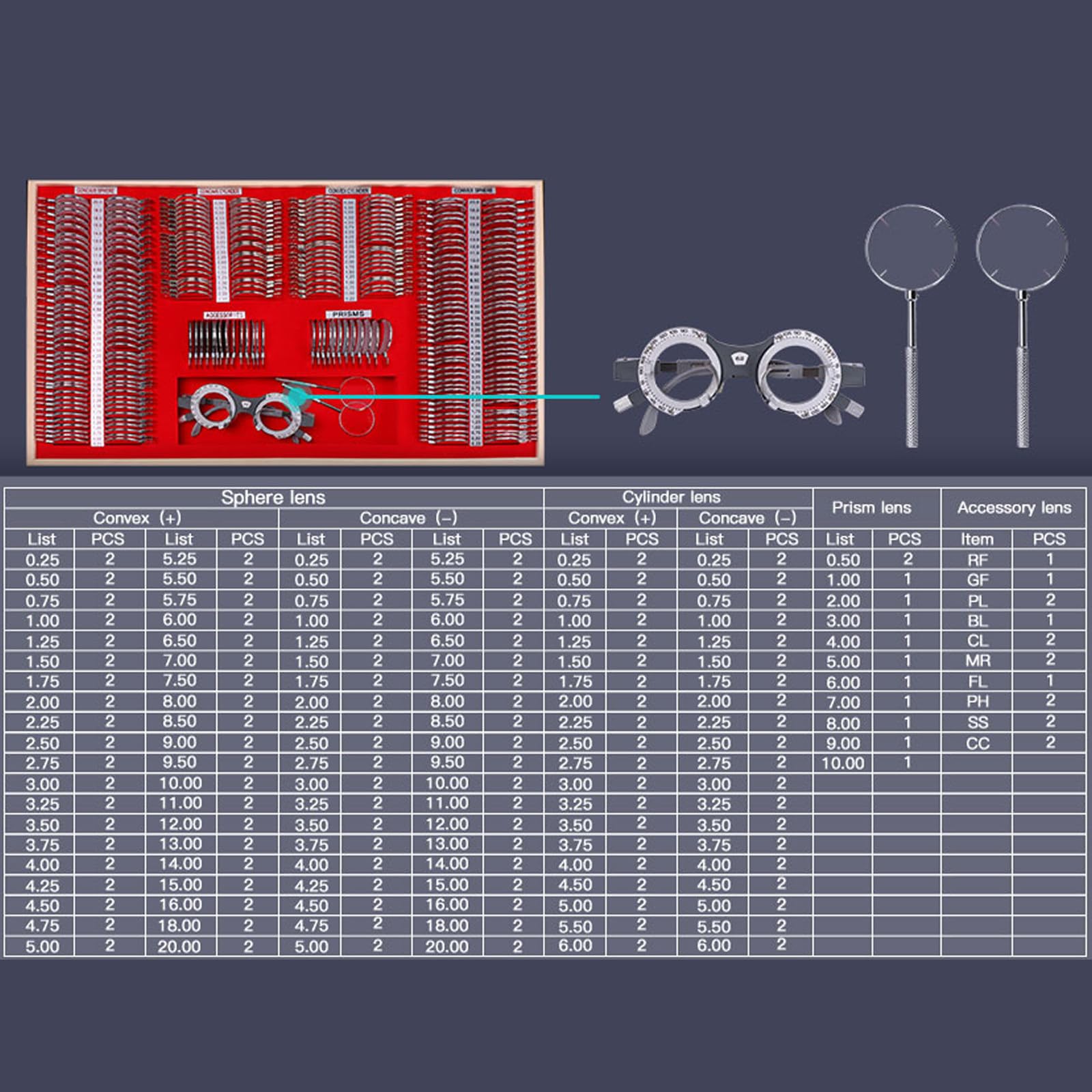Select "20.00" in Sphere Convex column
This screenshot has height=1092, width=1092.
(x=179, y=947)
